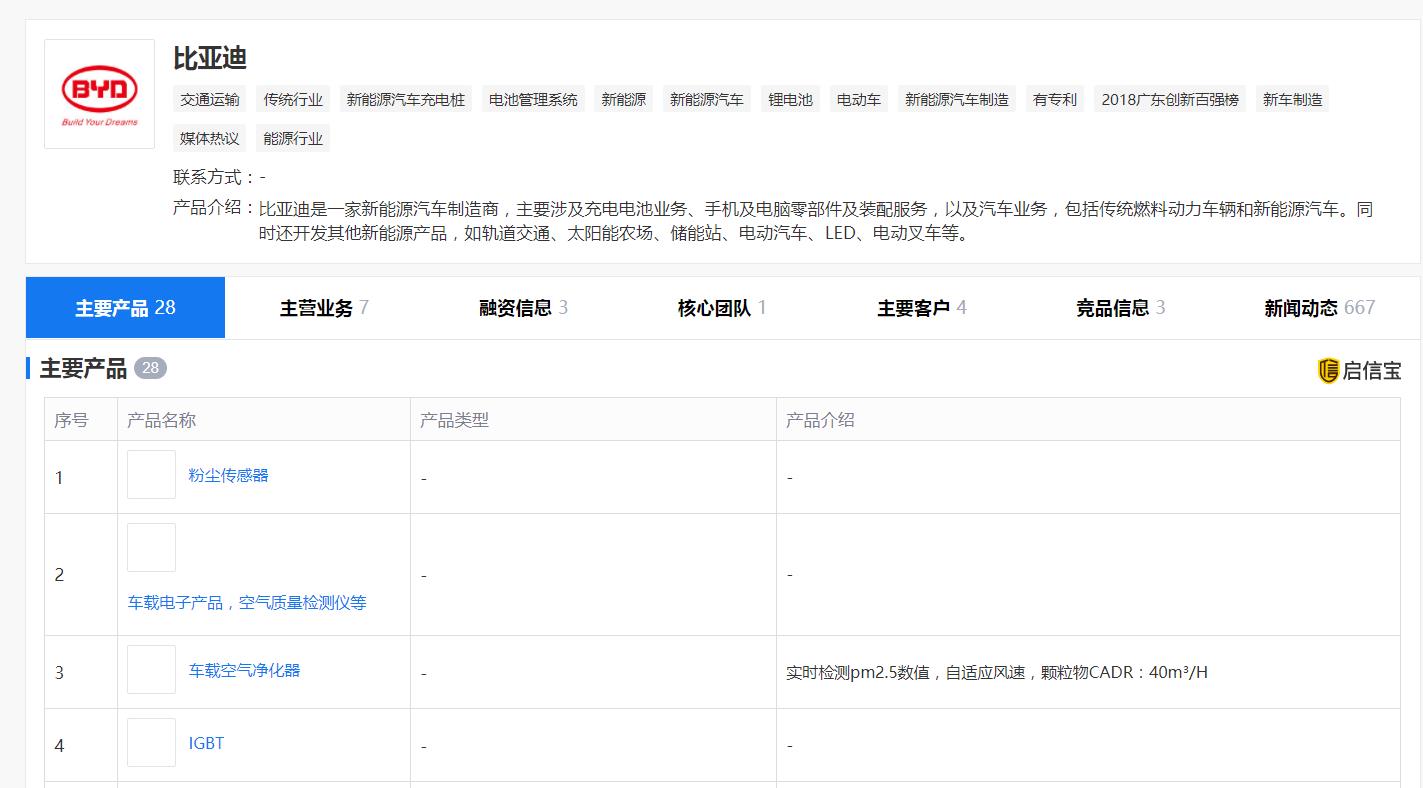Click the 启信宝 shield logo
The width and height of the screenshot is (1423, 788).
1328,371
